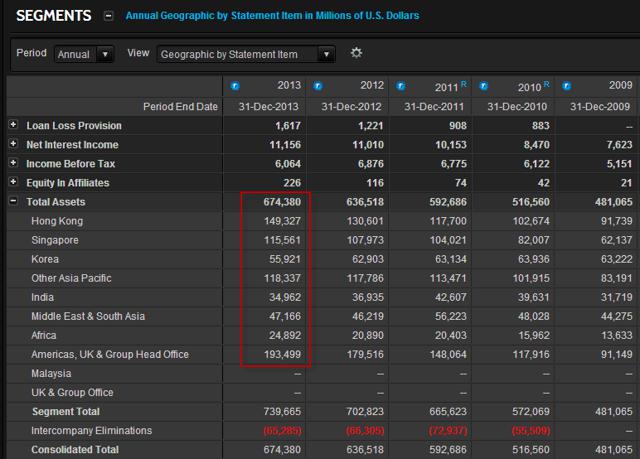
Task: Click the blue info icon beside 2013
Action: [235, 86]
